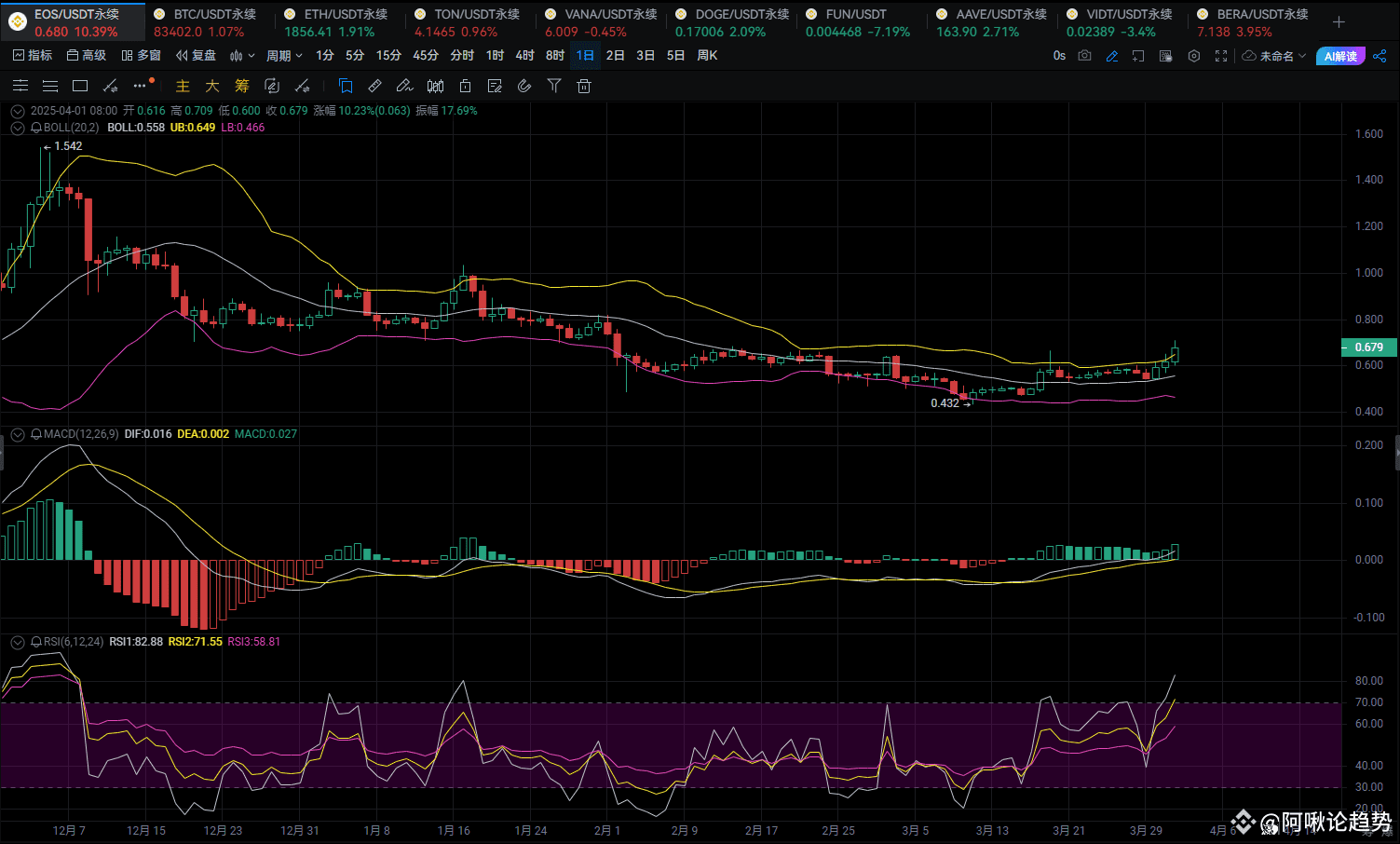Screen dimensions: 1400x844
Task: Click the AI解读 button
Action: click(x=1340, y=56)
